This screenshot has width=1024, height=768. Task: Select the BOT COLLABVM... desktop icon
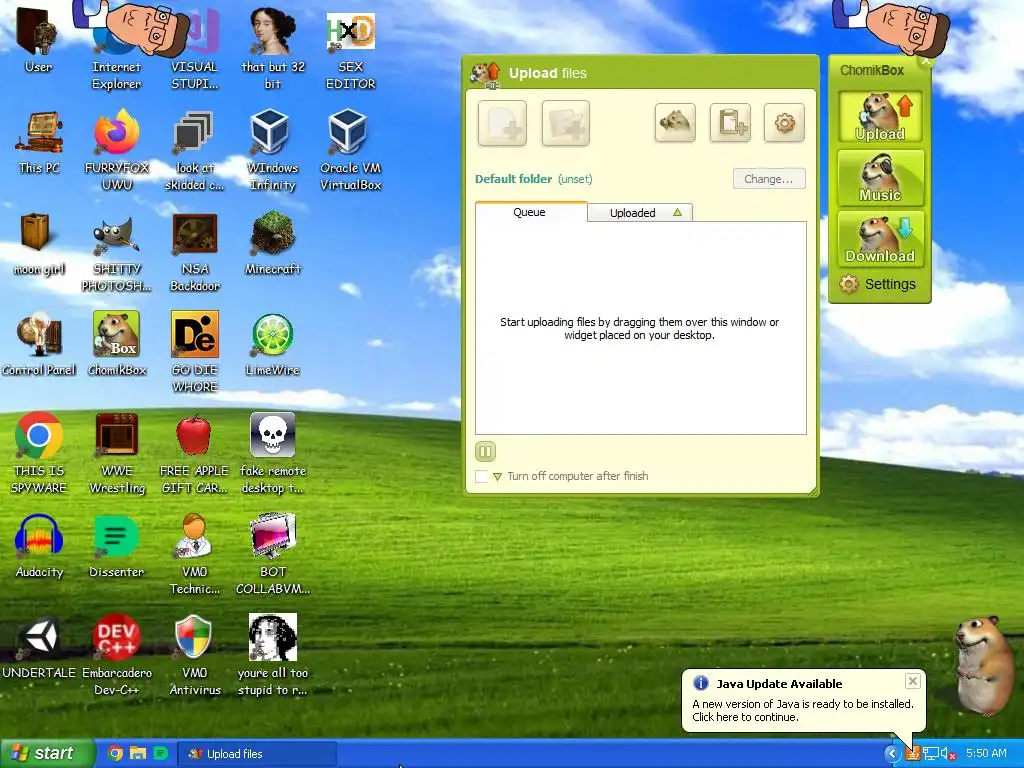pos(273,554)
